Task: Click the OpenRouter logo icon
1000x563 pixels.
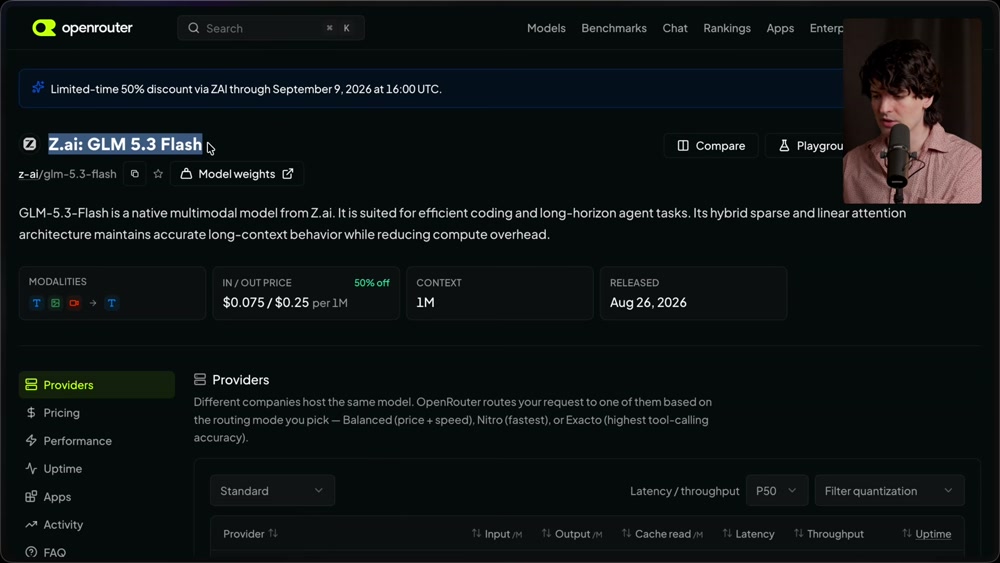Action: [44, 28]
